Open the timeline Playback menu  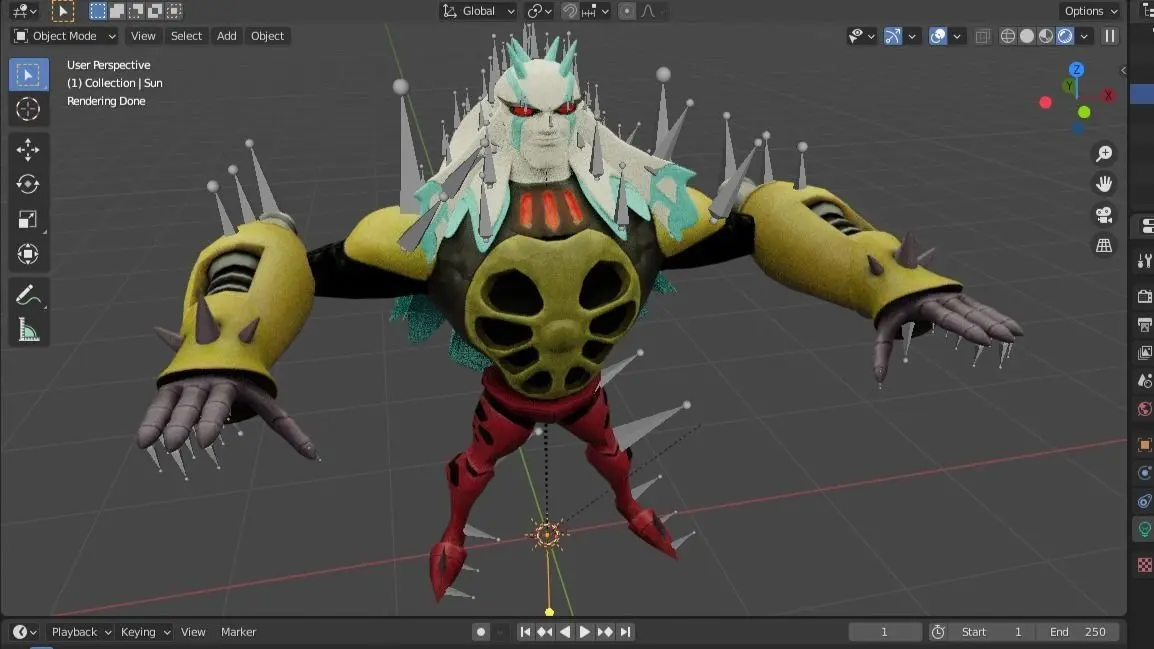80,632
